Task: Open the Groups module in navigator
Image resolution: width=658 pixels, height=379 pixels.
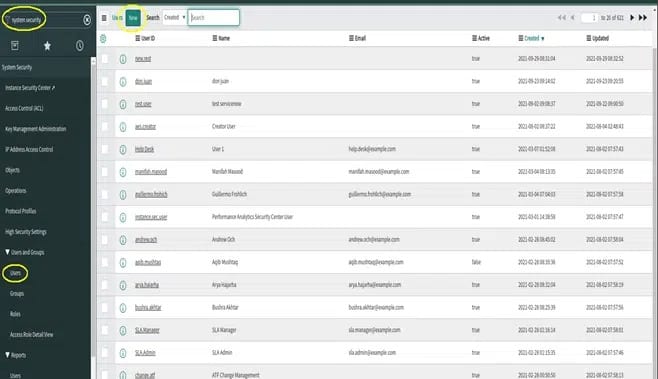Action: pyautogui.click(x=17, y=294)
